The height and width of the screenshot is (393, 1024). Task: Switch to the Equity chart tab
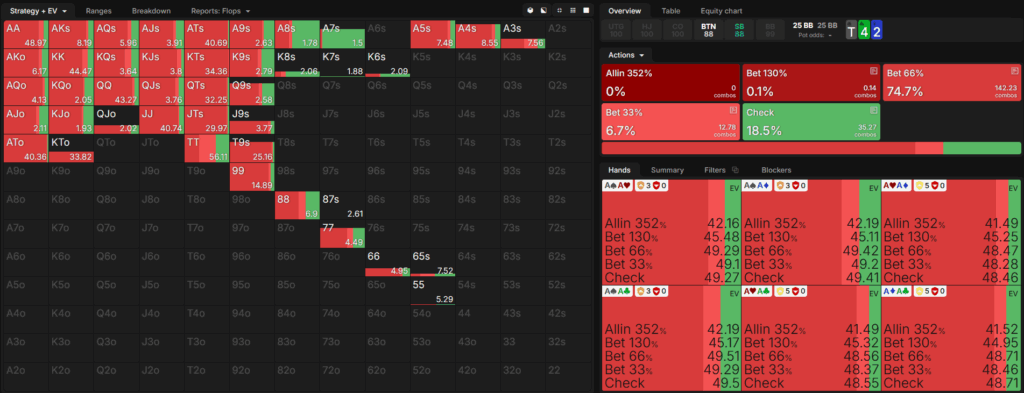click(721, 10)
